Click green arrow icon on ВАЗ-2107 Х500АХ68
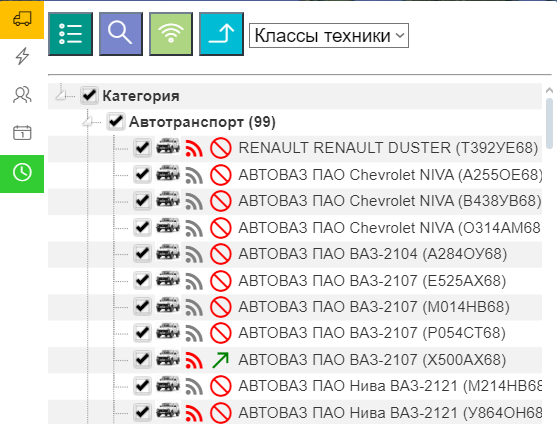The width and height of the screenshot is (557, 424). 221,360
